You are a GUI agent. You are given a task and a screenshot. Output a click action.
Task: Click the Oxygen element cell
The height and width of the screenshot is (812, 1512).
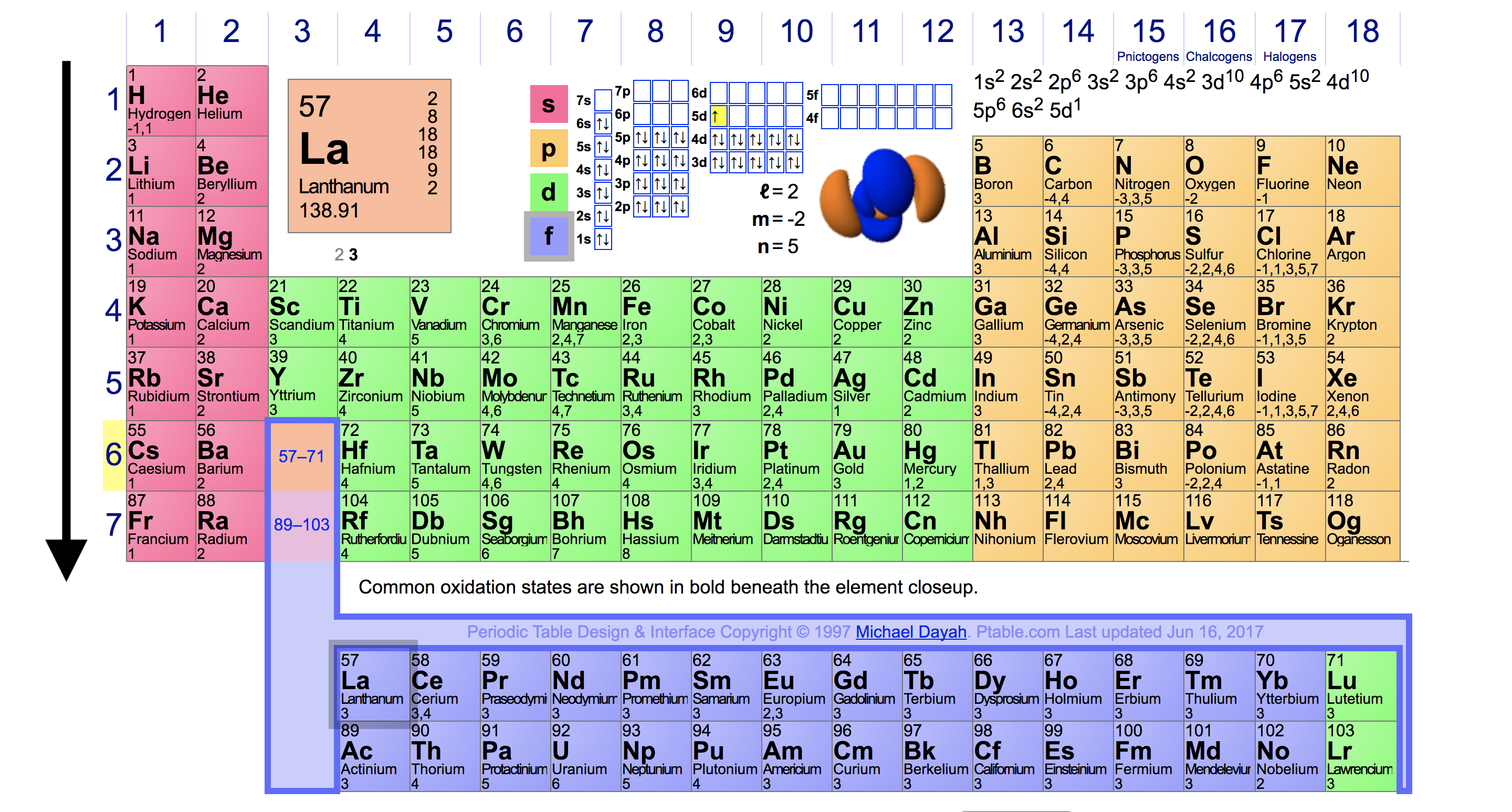click(1219, 171)
